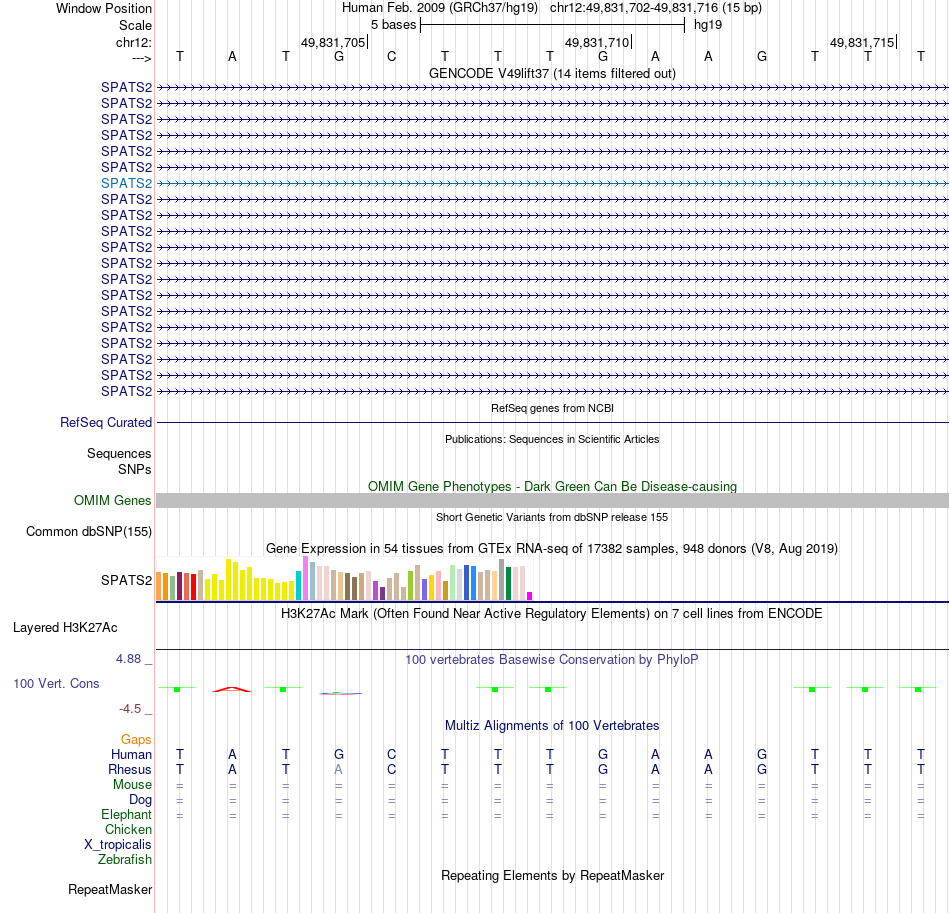Click OMIM Gene Phenotypes track title
The height and width of the screenshot is (913, 950).
(x=552, y=486)
